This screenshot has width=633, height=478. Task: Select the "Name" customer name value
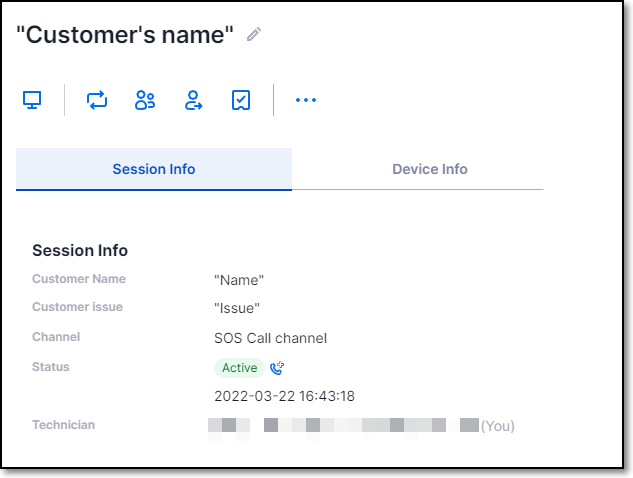point(239,280)
